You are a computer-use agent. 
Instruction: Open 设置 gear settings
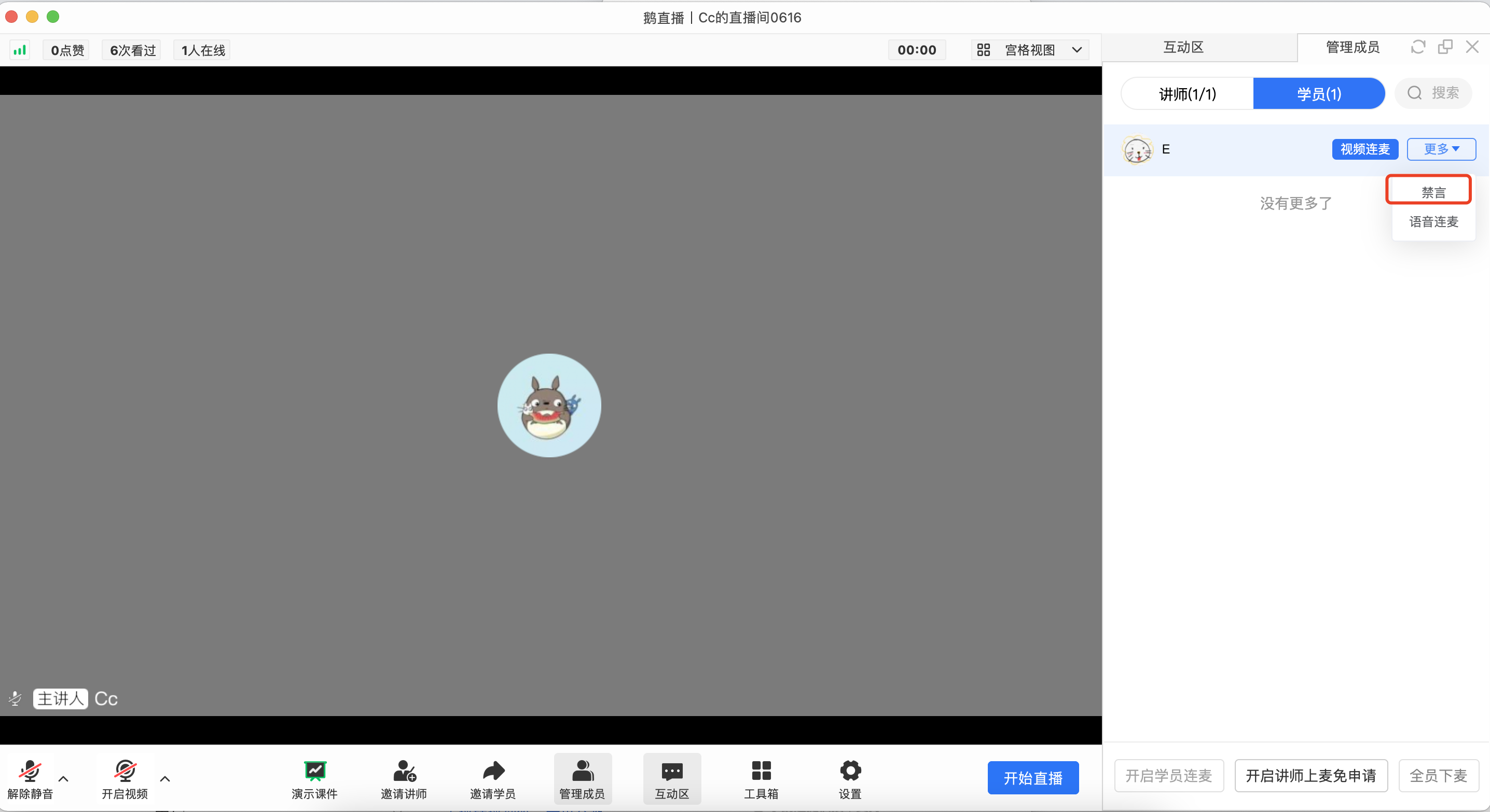tap(850, 778)
